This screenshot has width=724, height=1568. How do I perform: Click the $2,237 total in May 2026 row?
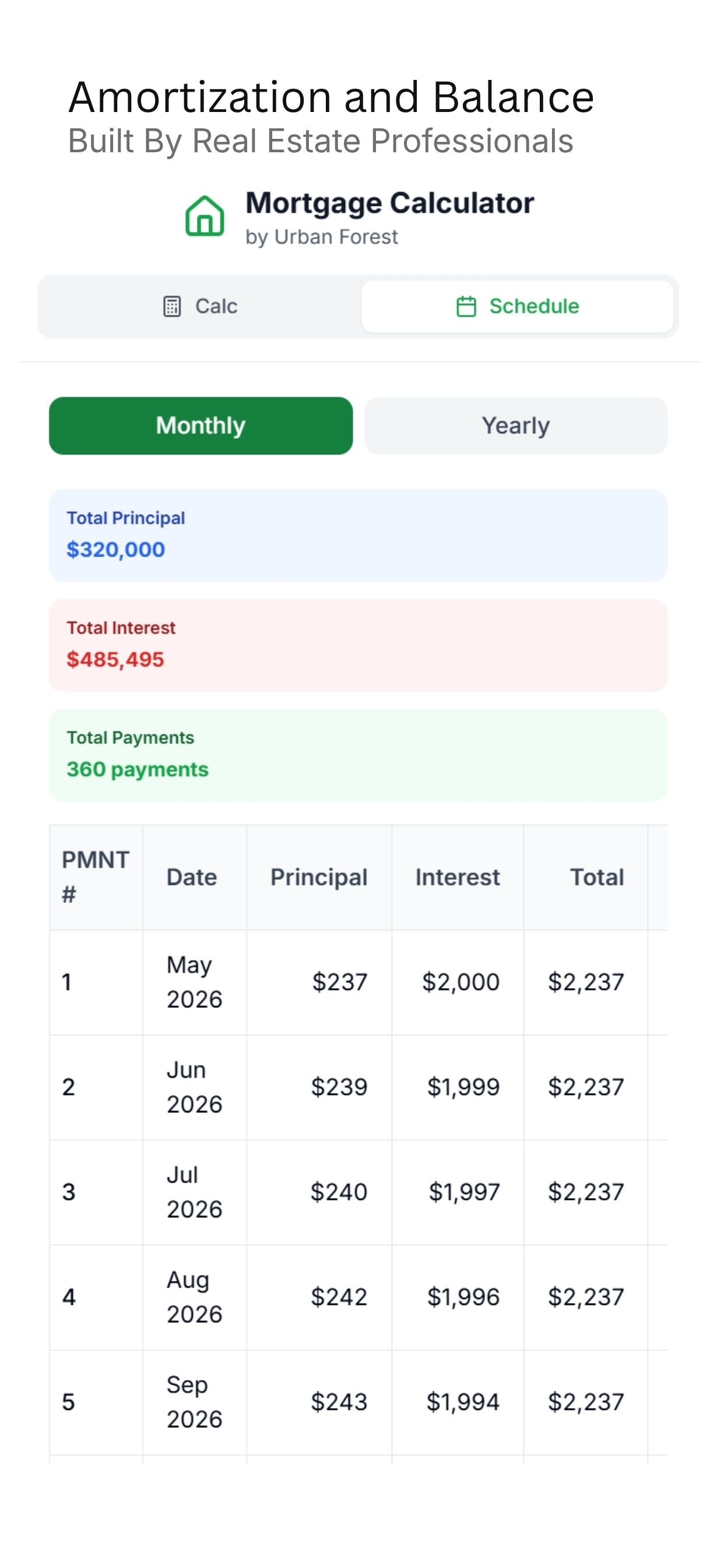click(585, 982)
